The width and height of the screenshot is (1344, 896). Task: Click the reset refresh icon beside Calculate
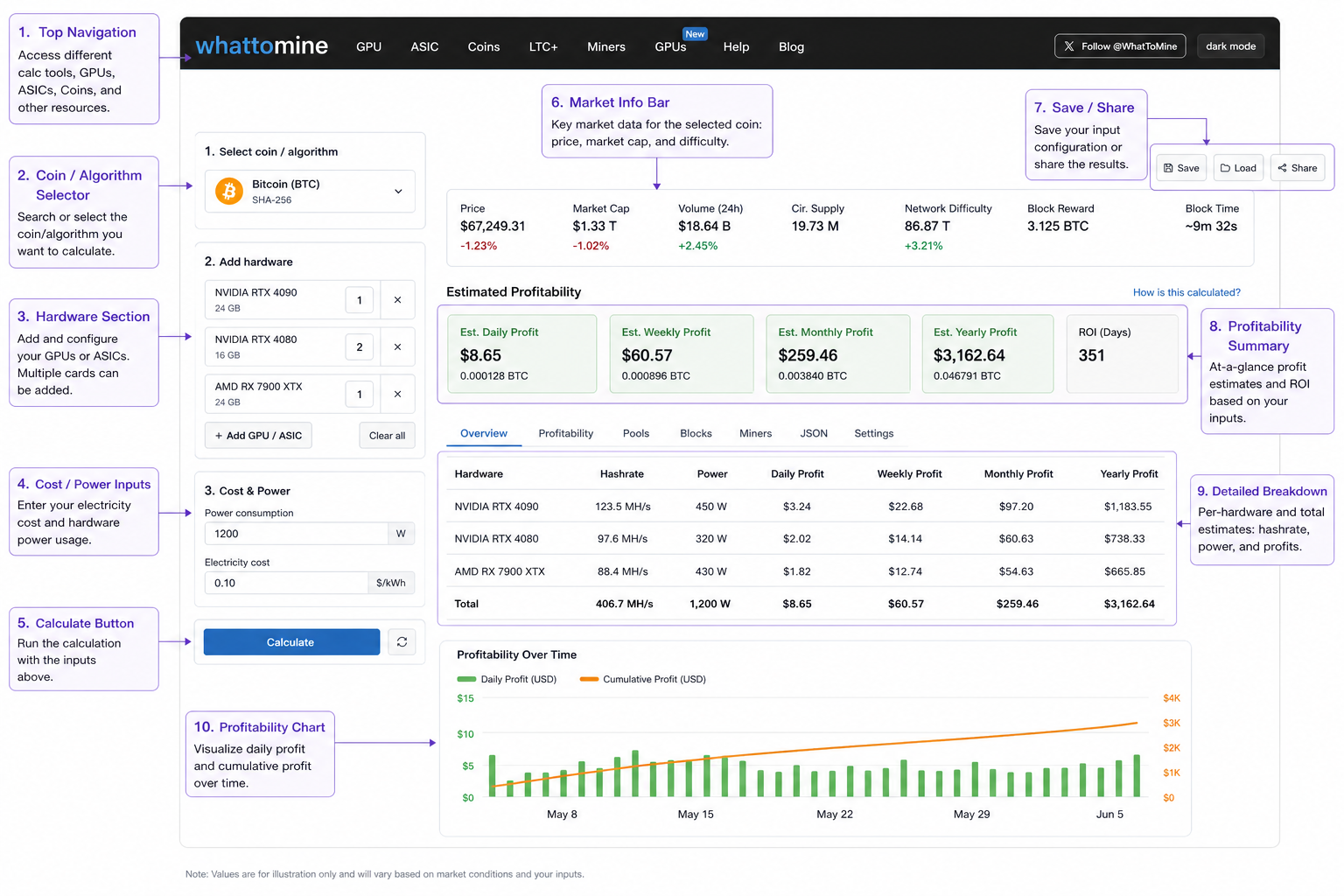402,641
